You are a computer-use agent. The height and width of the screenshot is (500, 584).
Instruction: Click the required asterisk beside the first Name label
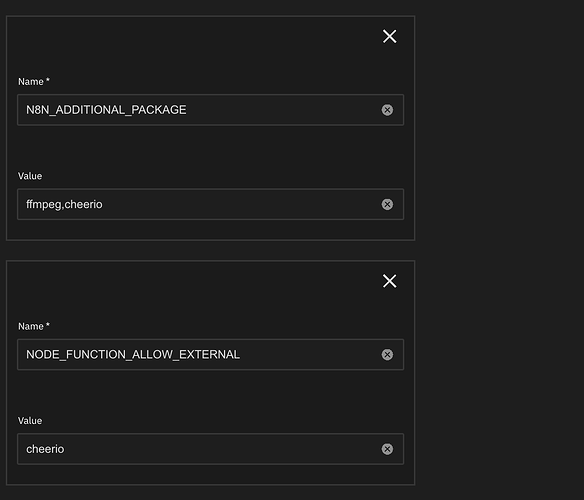48,80
